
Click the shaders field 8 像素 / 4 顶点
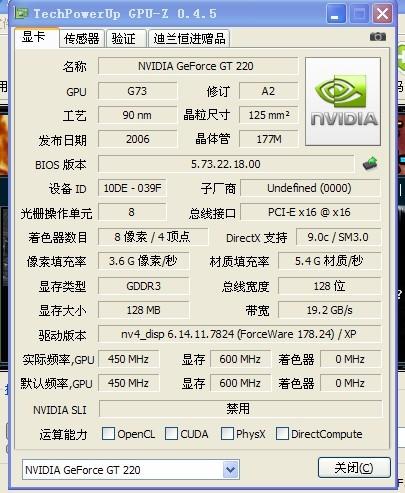click(153, 237)
